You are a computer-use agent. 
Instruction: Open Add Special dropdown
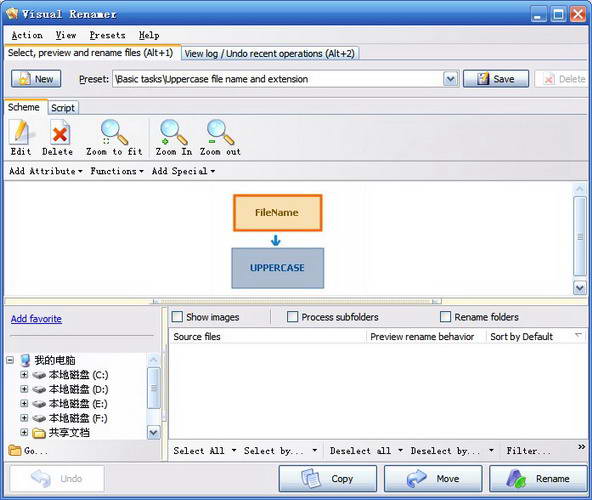click(x=183, y=171)
